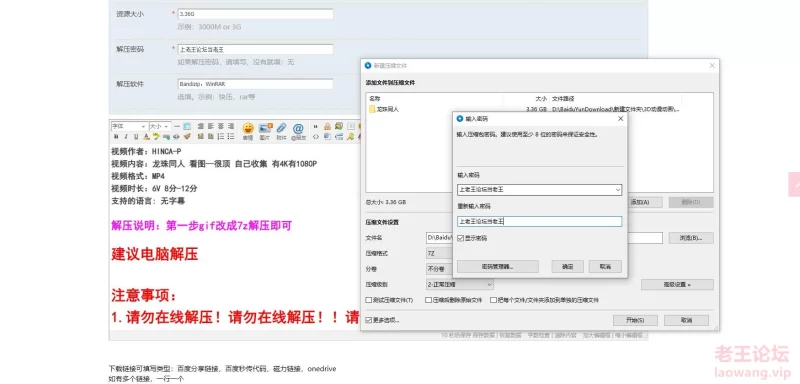
Task: Open the 密码管理器 password manager
Action: click(497, 267)
